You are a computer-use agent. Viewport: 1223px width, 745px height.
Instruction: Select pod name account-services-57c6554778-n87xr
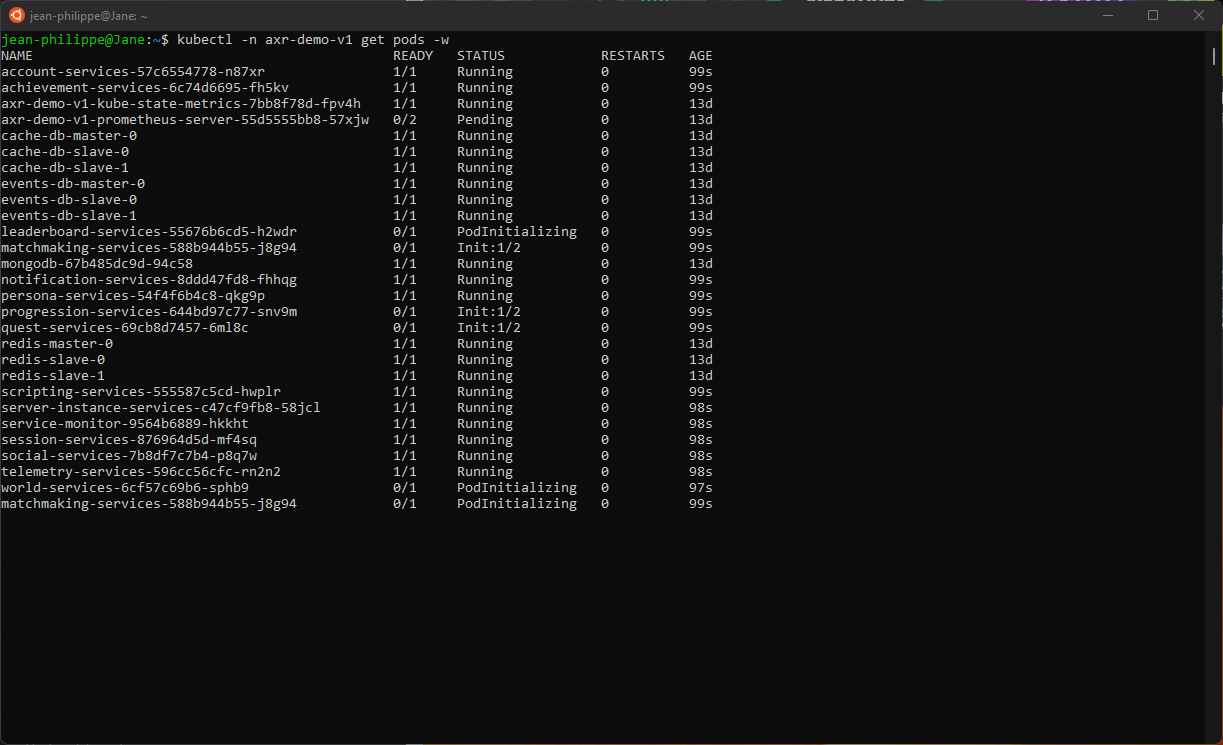133,72
